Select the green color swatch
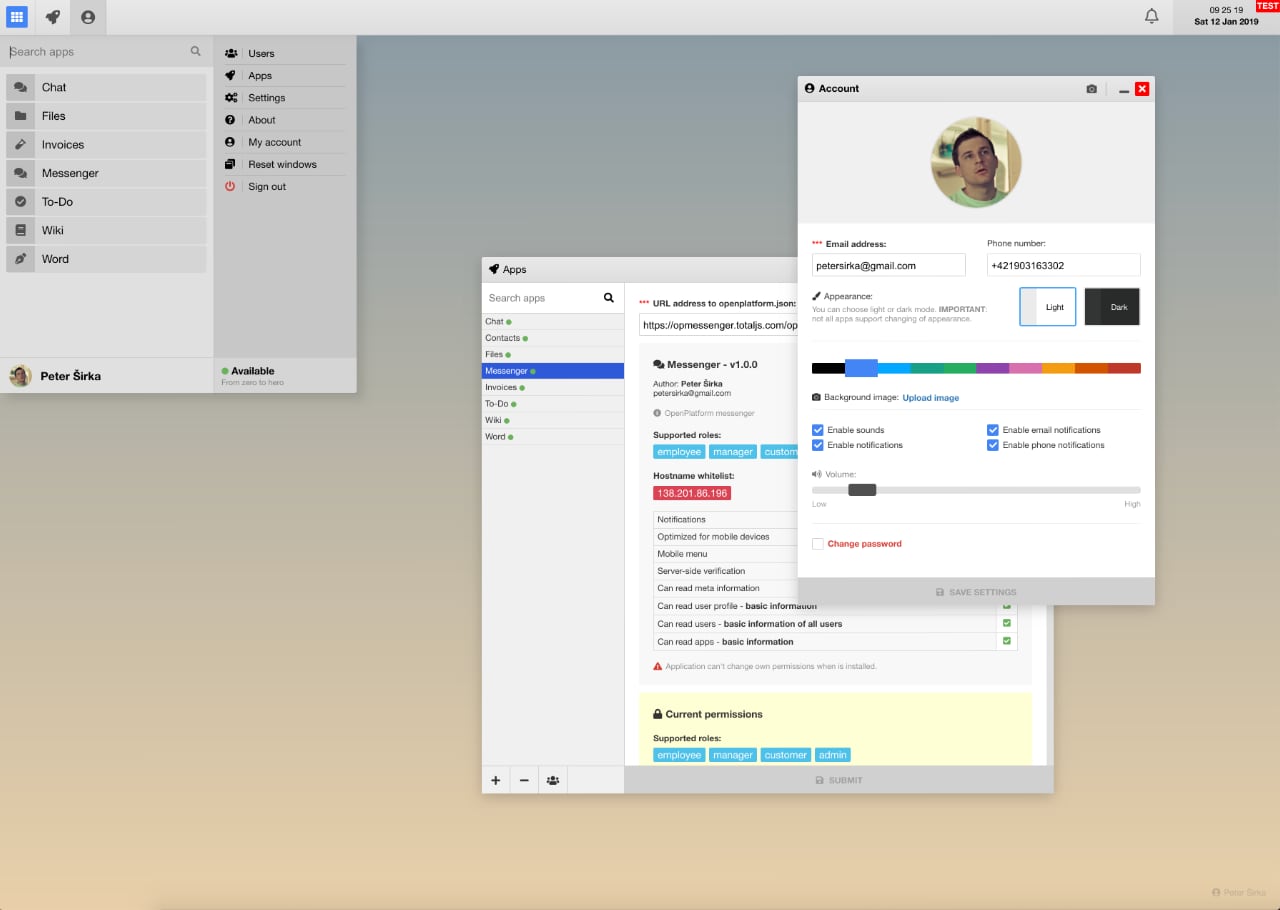 click(x=960, y=368)
